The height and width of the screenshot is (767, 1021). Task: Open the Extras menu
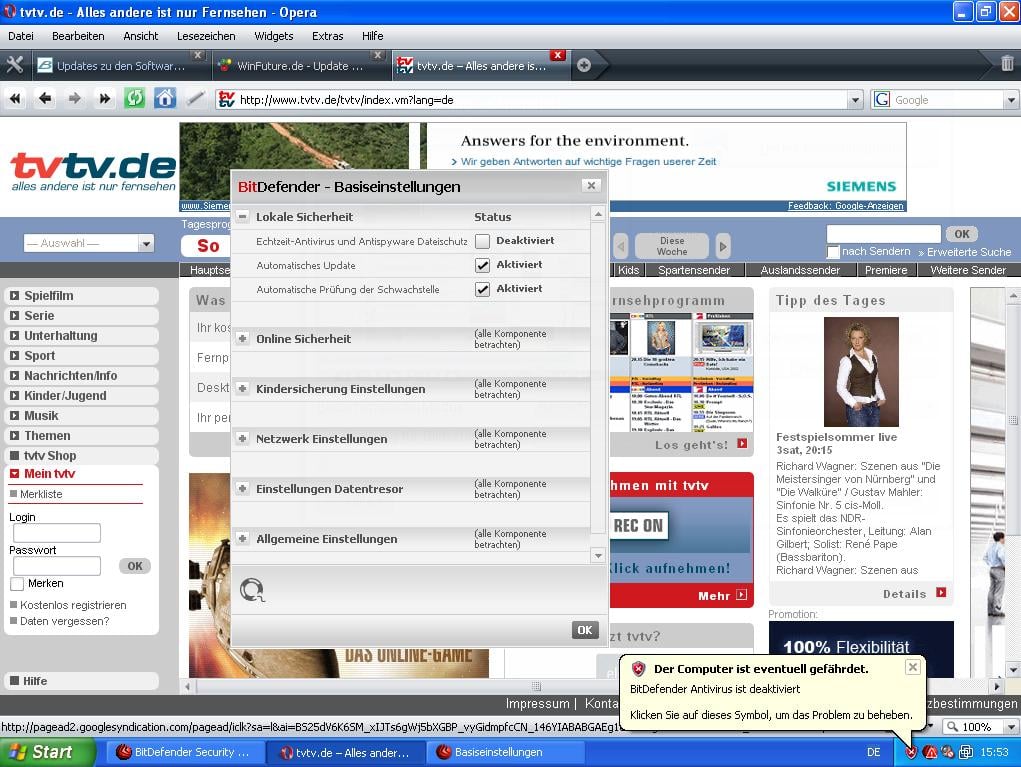pyautogui.click(x=328, y=36)
